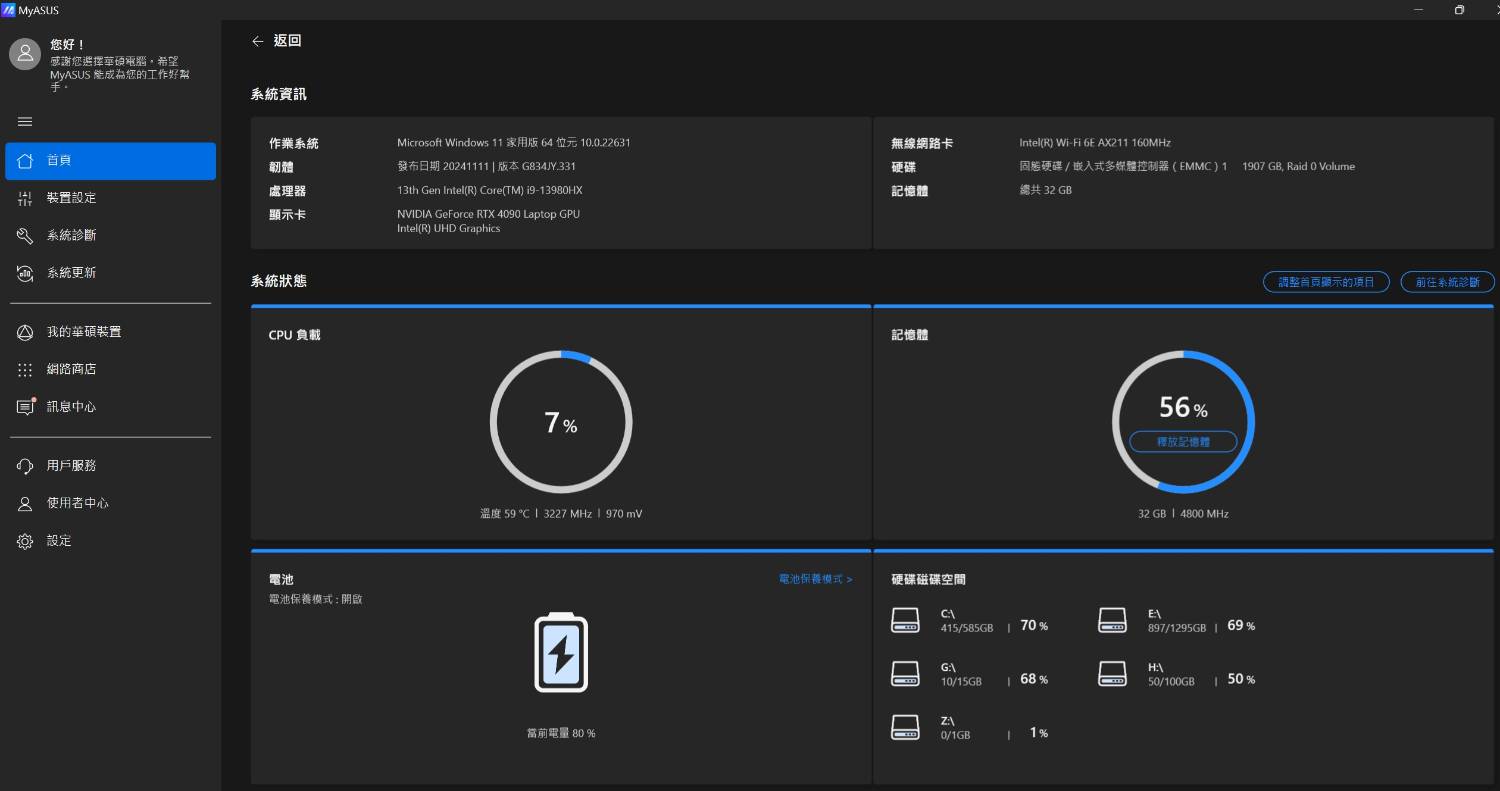Click the 用戶服務 headset icon
This screenshot has width=1500, height=791.
(25, 466)
